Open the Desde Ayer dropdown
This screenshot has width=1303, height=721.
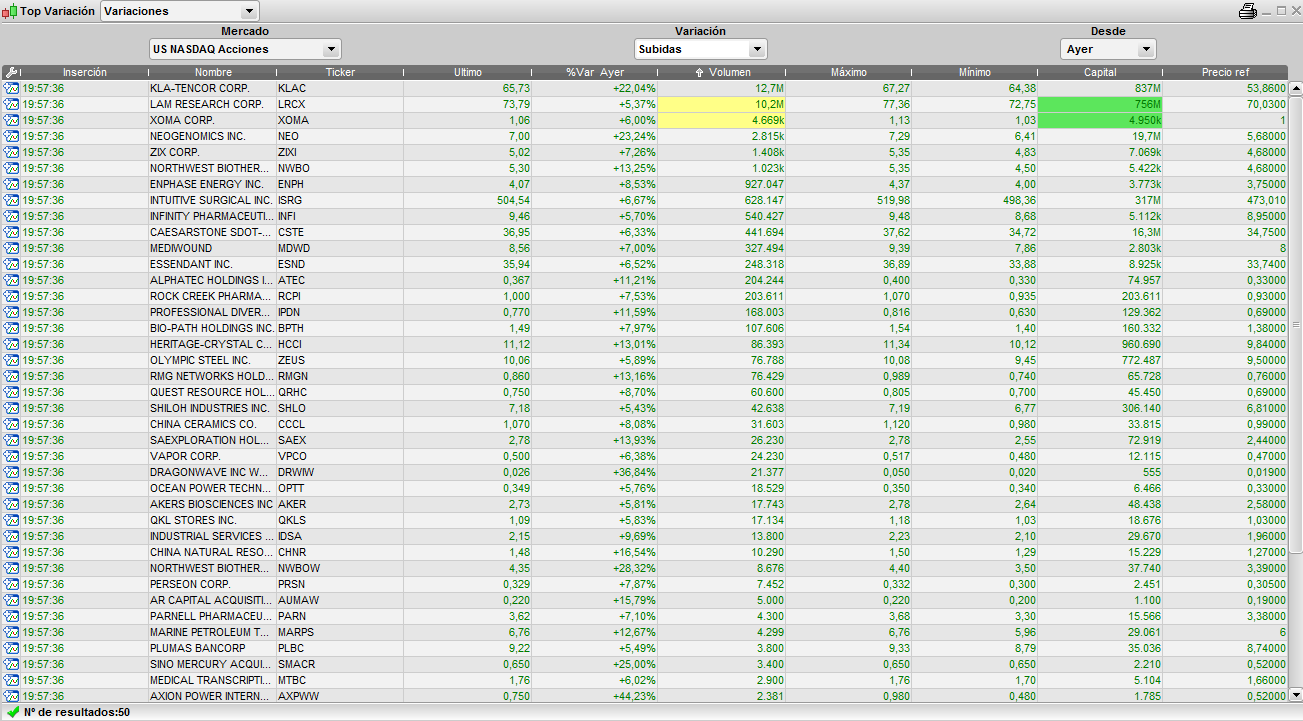click(1108, 49)
